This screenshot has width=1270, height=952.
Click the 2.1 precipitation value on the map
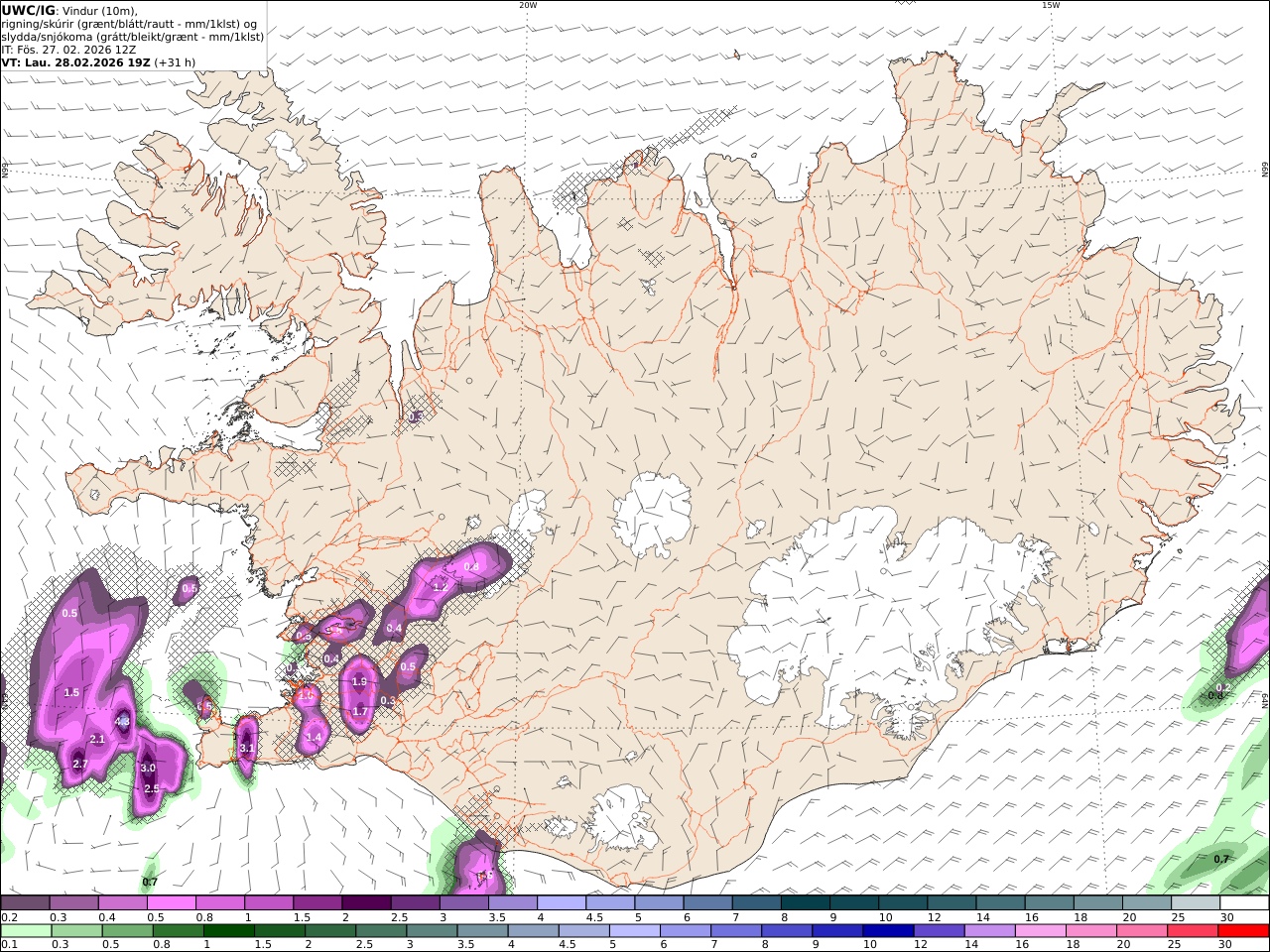coord(97,740)
